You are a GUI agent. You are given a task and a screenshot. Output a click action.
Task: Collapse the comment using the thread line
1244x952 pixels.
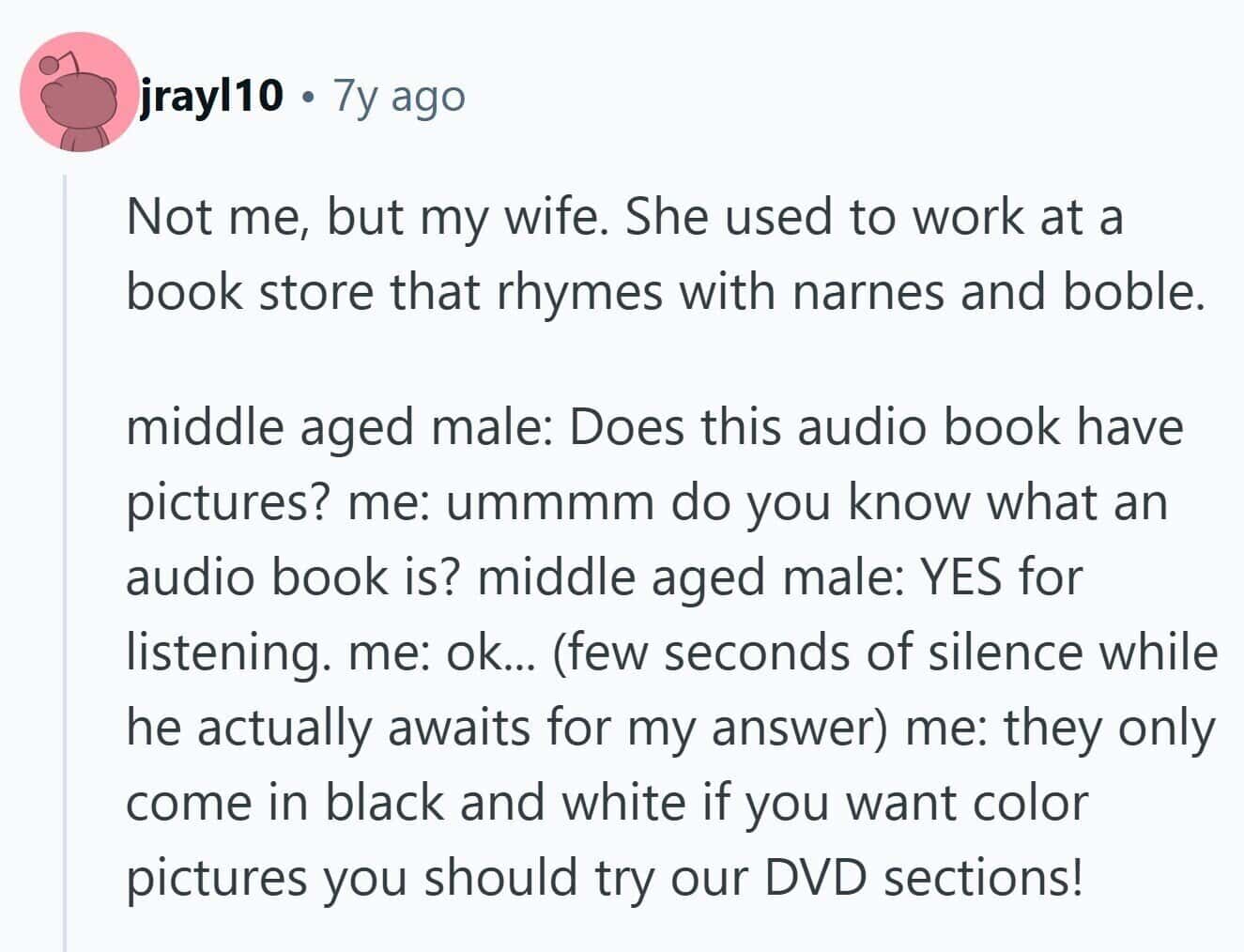[65, 563]
